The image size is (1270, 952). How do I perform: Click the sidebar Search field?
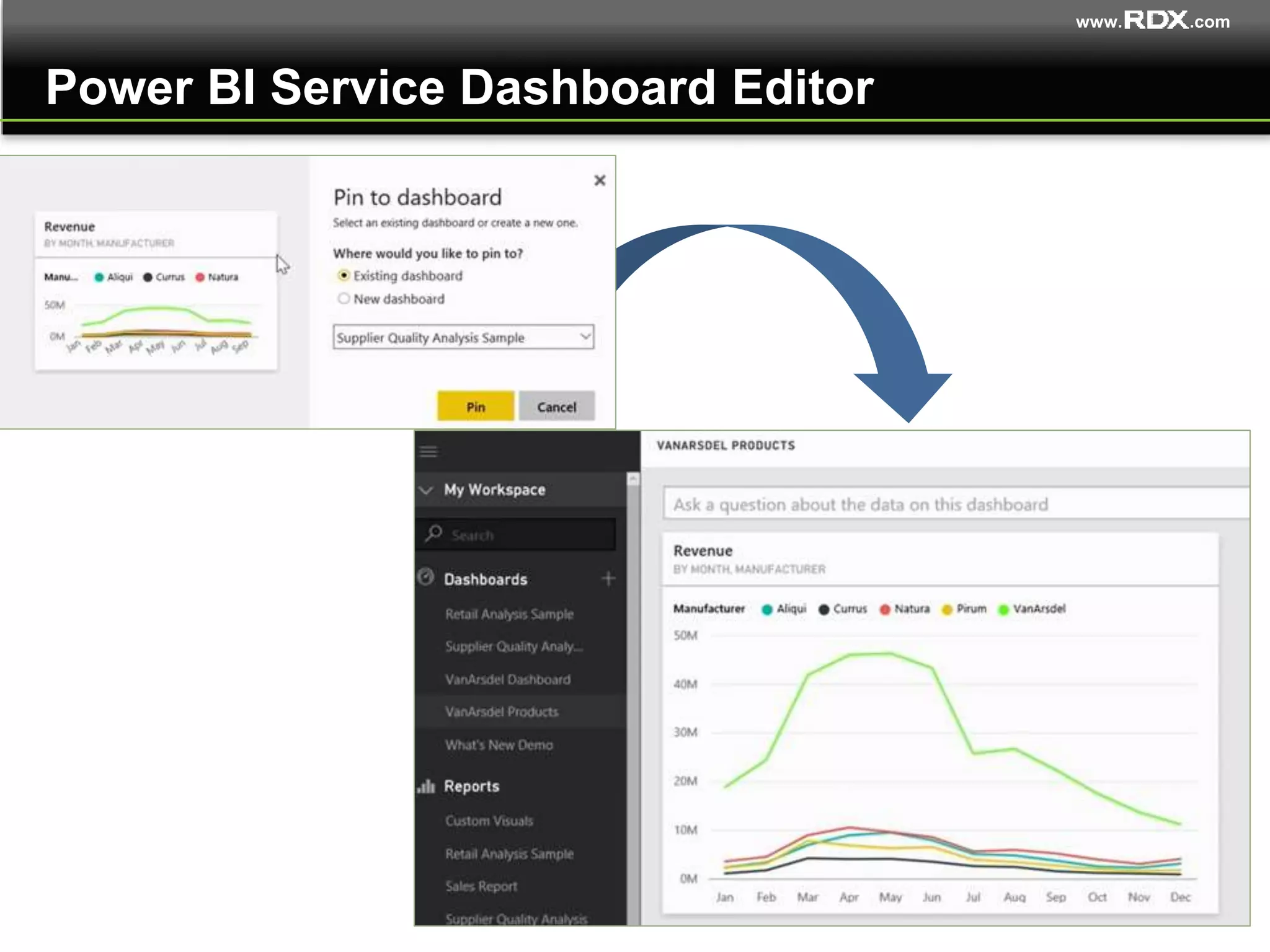pos(516,534)
